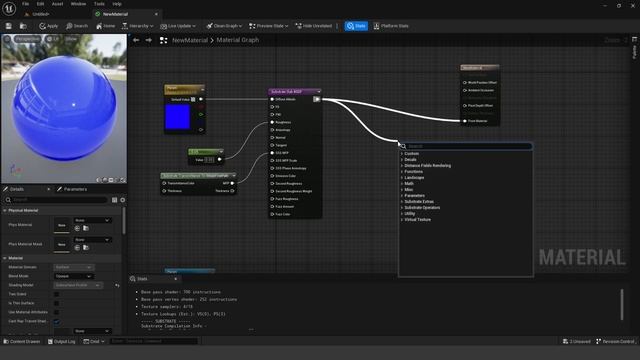Open the Live Update dropdown

pyautogui.click(x=178, y=26)
